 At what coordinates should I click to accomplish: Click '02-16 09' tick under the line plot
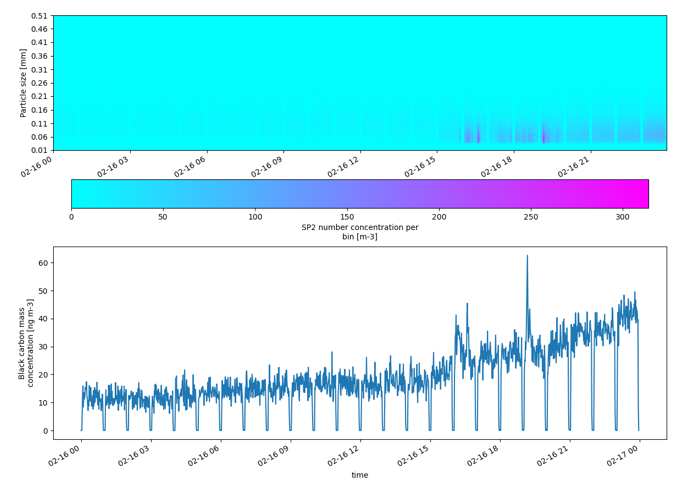[x=274, y=455]
